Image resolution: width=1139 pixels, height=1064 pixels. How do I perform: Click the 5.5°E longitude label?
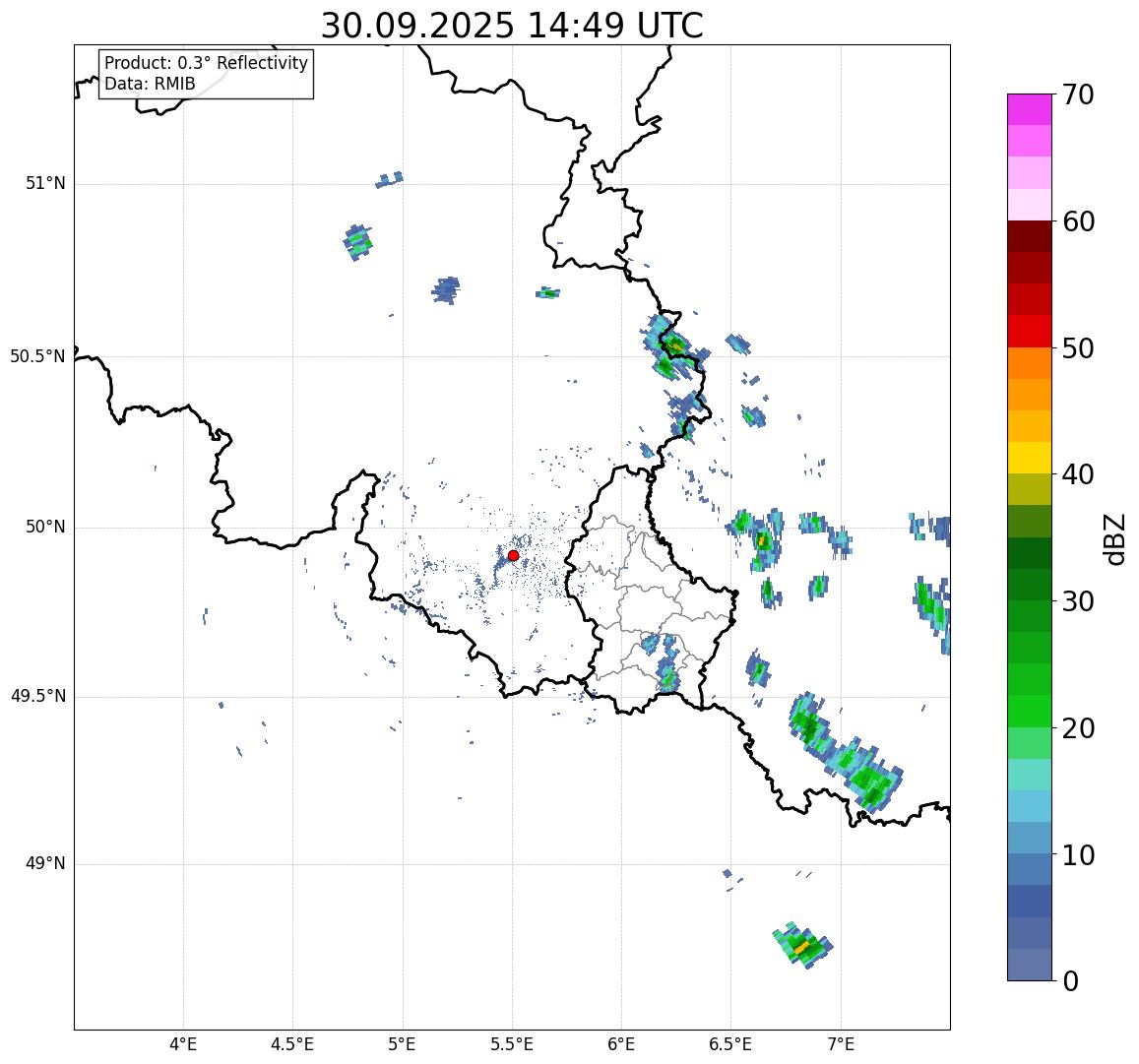pos(512,1044)
